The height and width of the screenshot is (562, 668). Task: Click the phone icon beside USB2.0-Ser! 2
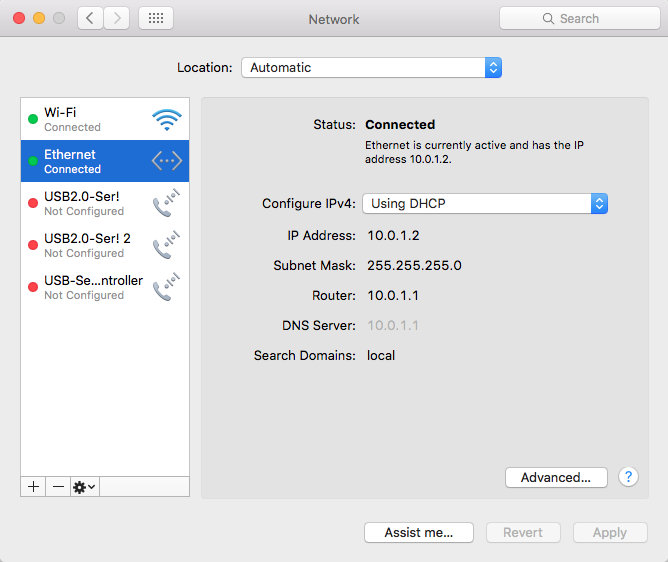(167, 245)
